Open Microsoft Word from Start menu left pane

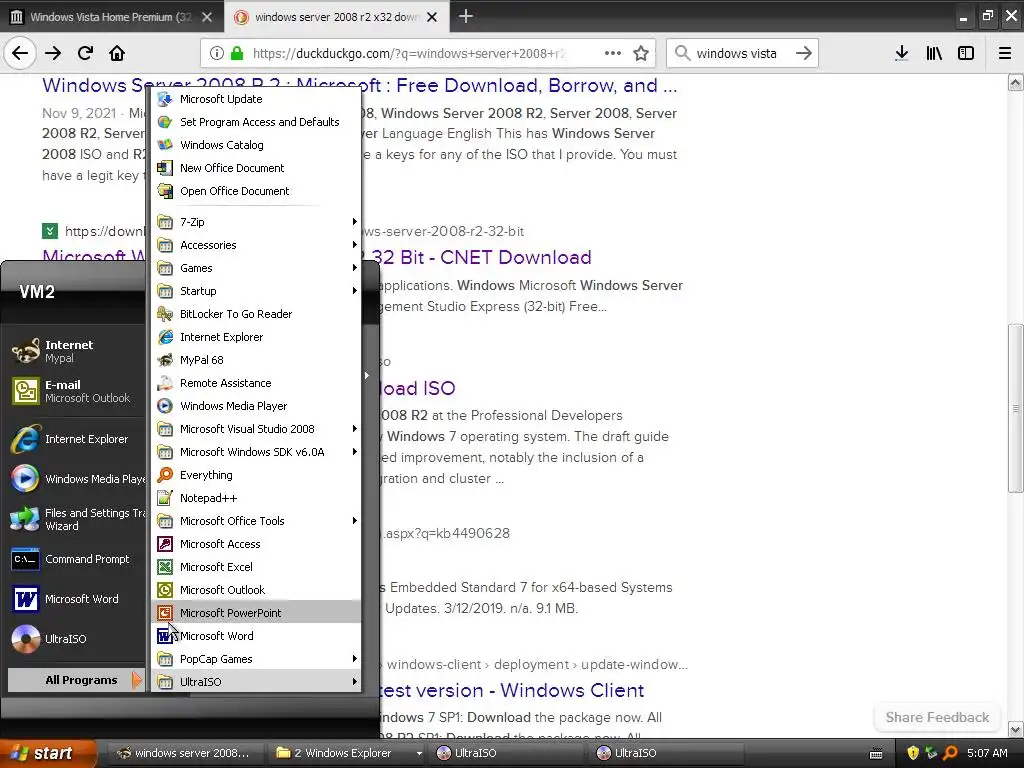click(x=76, y=599)
